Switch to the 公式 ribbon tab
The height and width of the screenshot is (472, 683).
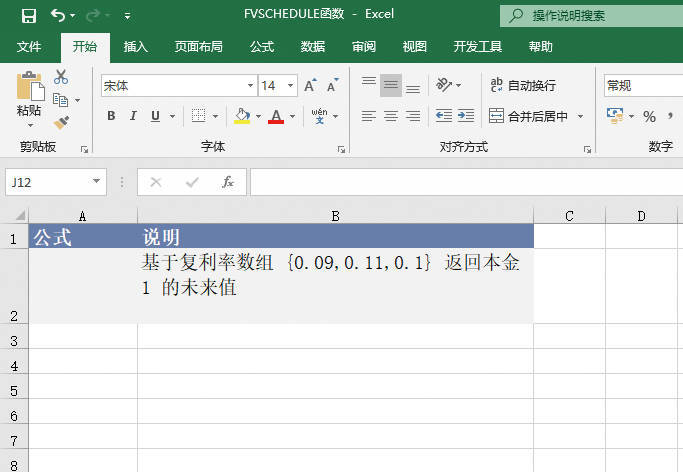(262, 46)
